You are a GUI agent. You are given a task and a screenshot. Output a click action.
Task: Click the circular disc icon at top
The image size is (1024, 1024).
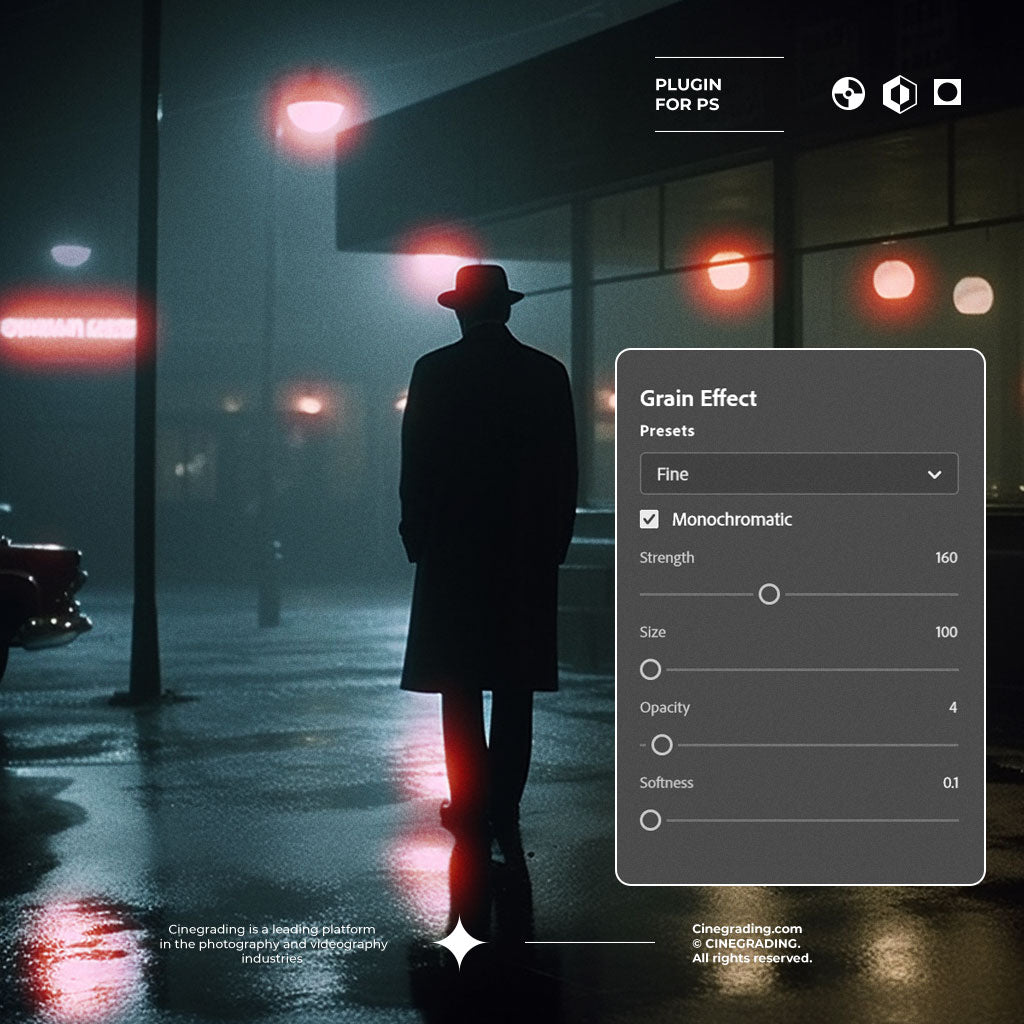(848, 94)
